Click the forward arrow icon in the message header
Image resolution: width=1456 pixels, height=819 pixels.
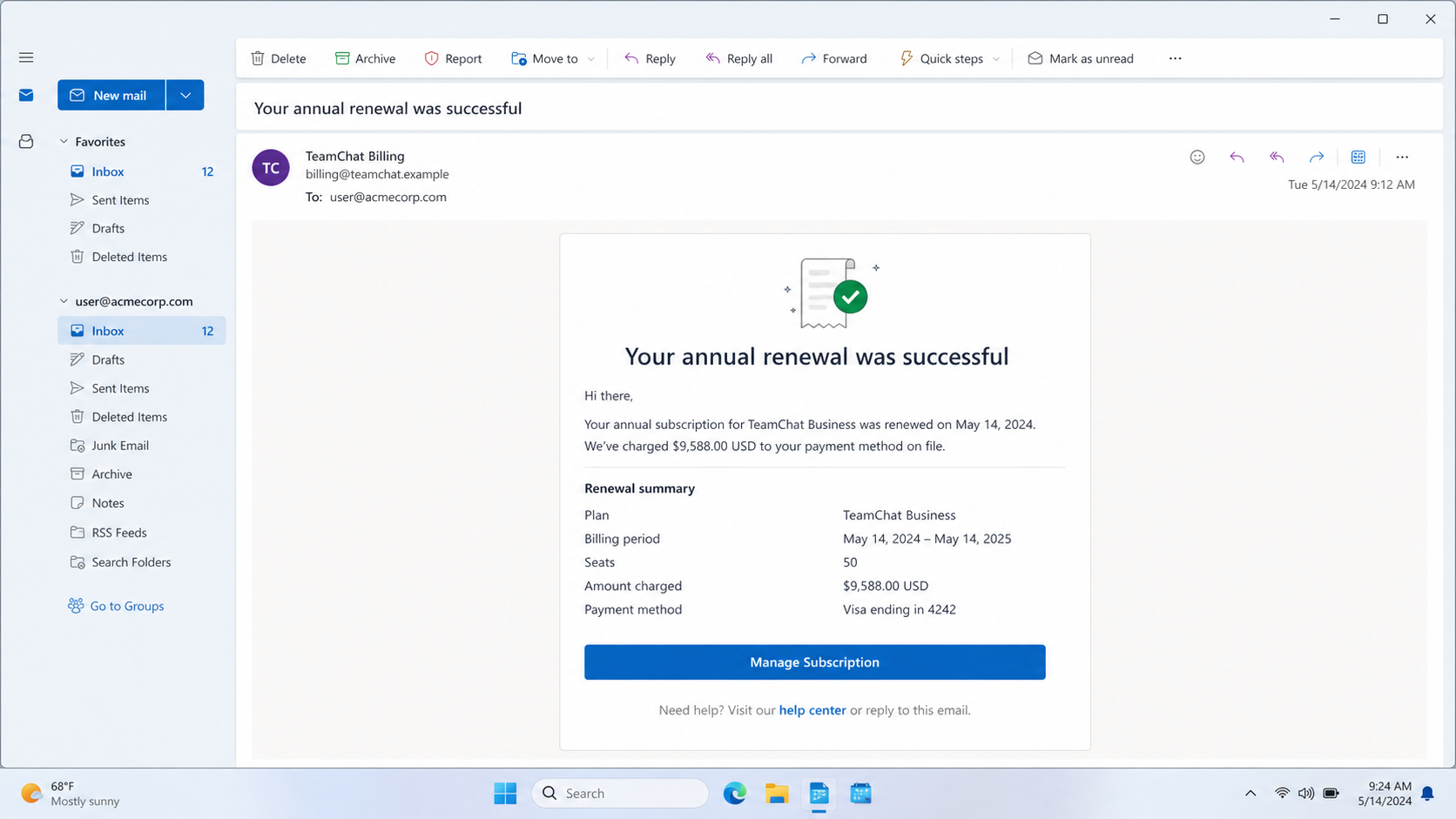point(1317,157)
